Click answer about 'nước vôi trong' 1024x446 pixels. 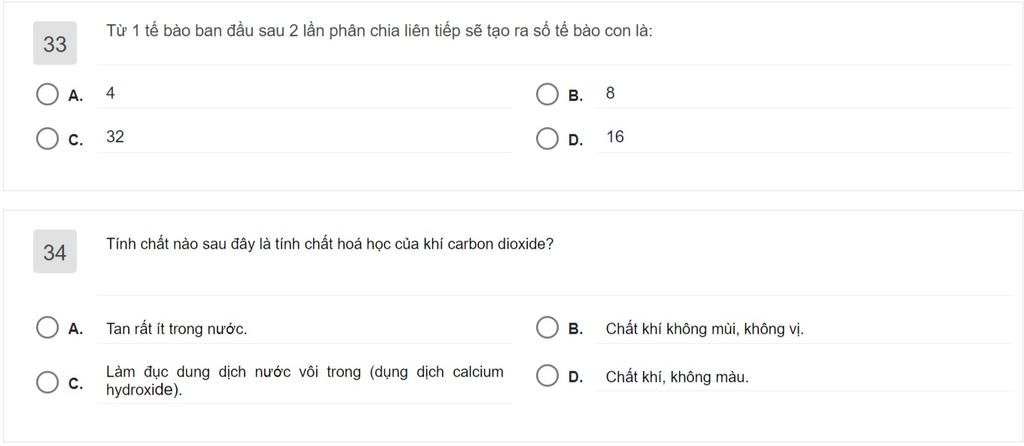305,381
